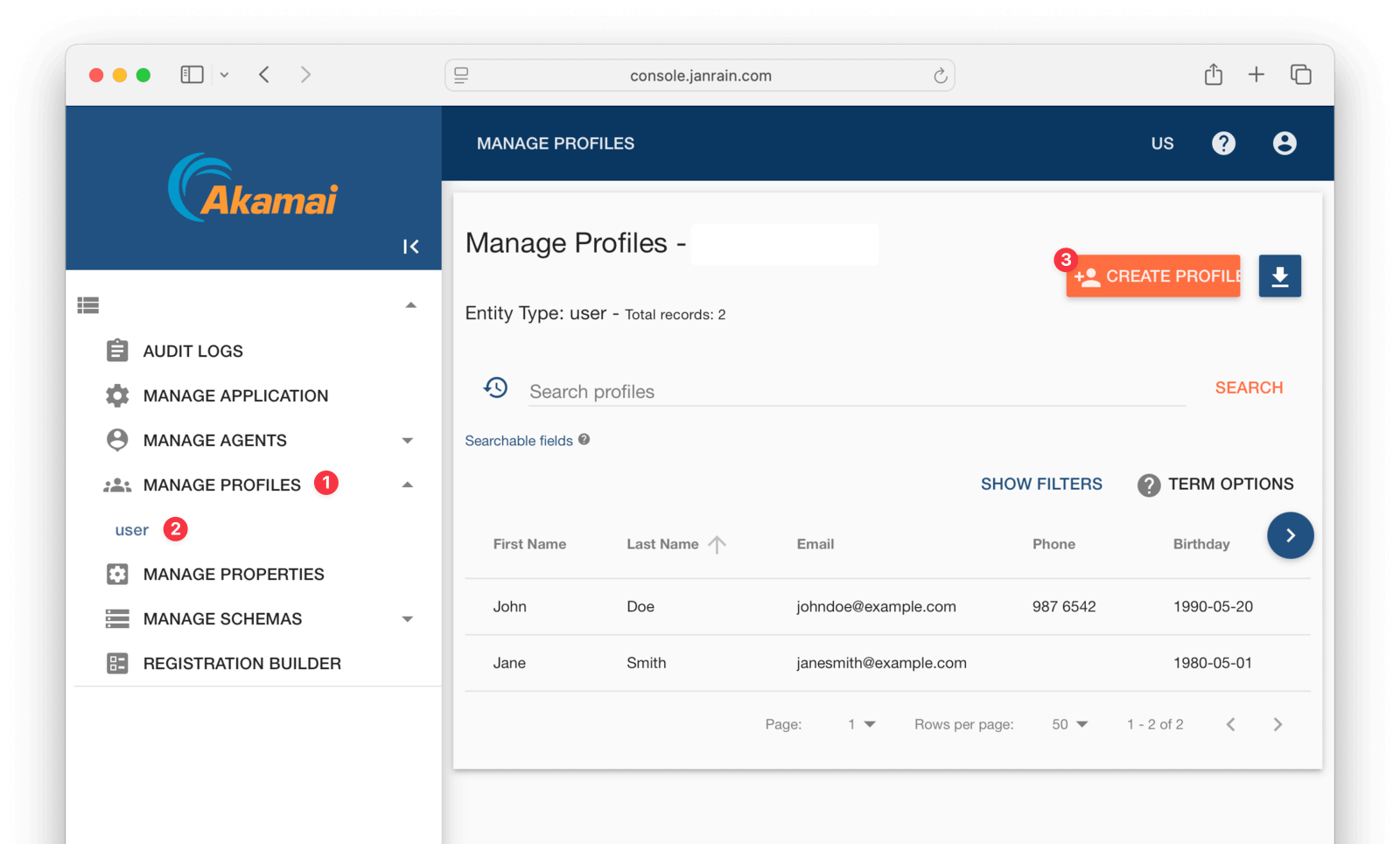Open Audit Logs in sidebar
Screen dimensions: 1400x844
(x=192, y=352)
